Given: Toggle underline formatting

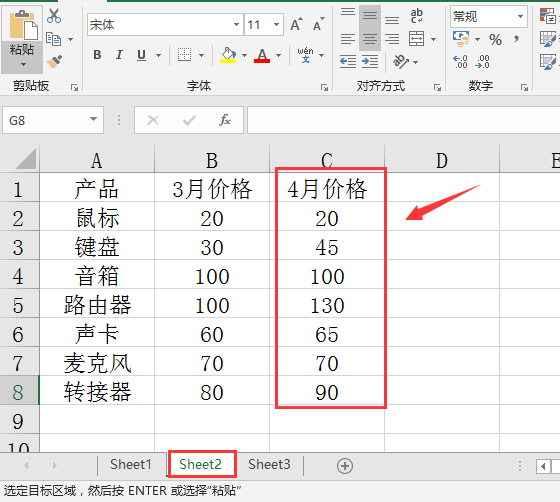Looking at the screenshot, I should pos(141,55).
